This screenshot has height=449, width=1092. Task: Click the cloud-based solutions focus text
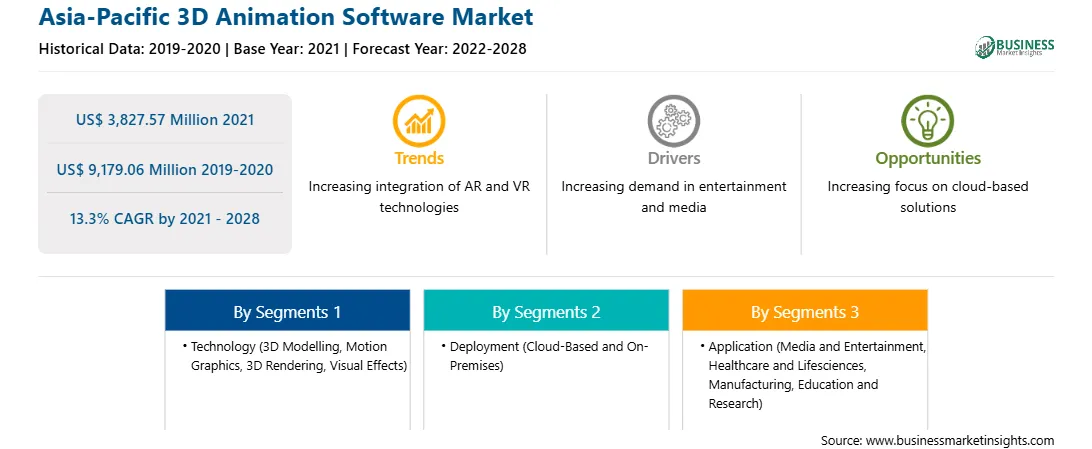928,197
